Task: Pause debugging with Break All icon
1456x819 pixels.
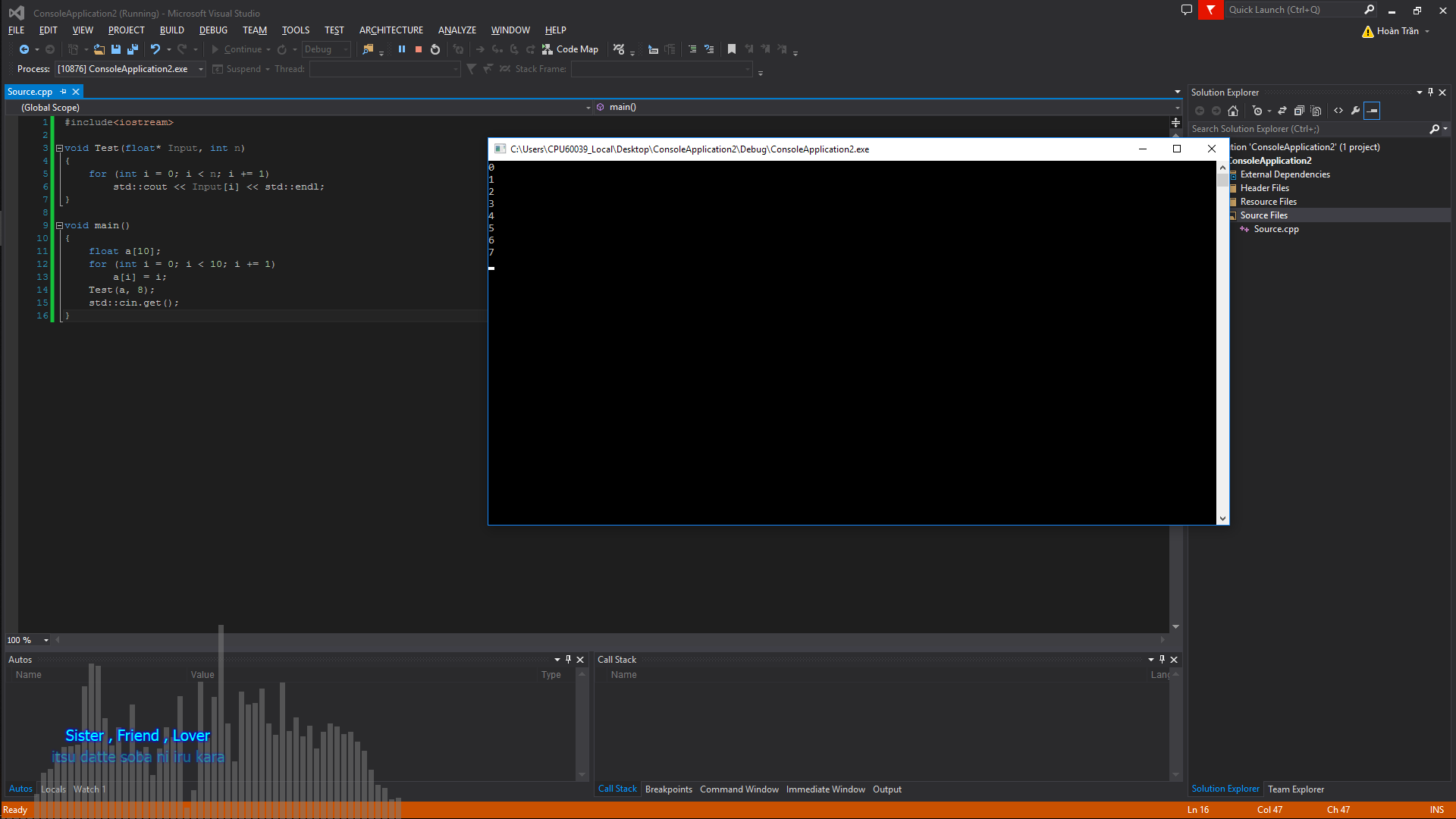Action: pyautogui.click(x=402, y=49)
